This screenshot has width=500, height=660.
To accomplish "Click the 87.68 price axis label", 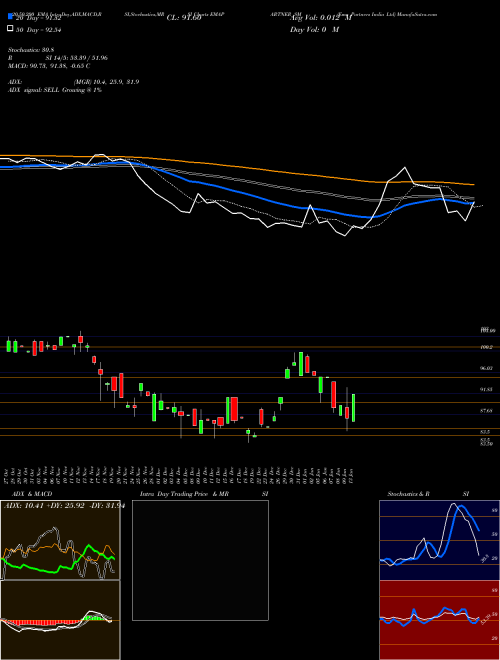I will (487, 411).
